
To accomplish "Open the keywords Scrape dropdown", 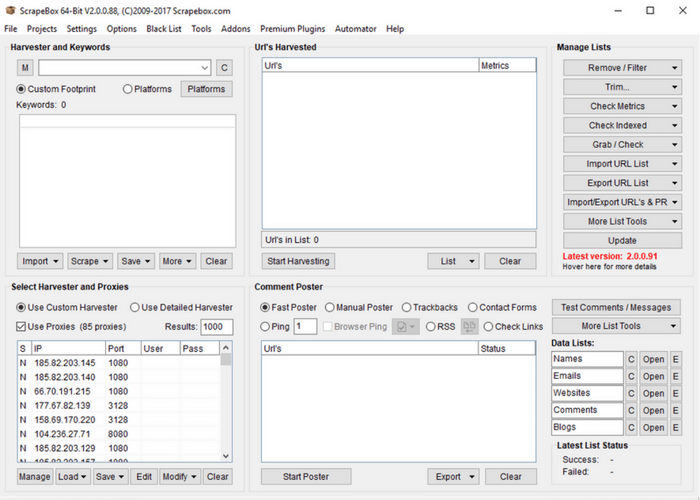I will pyautogui.click(x=90, y=261).
